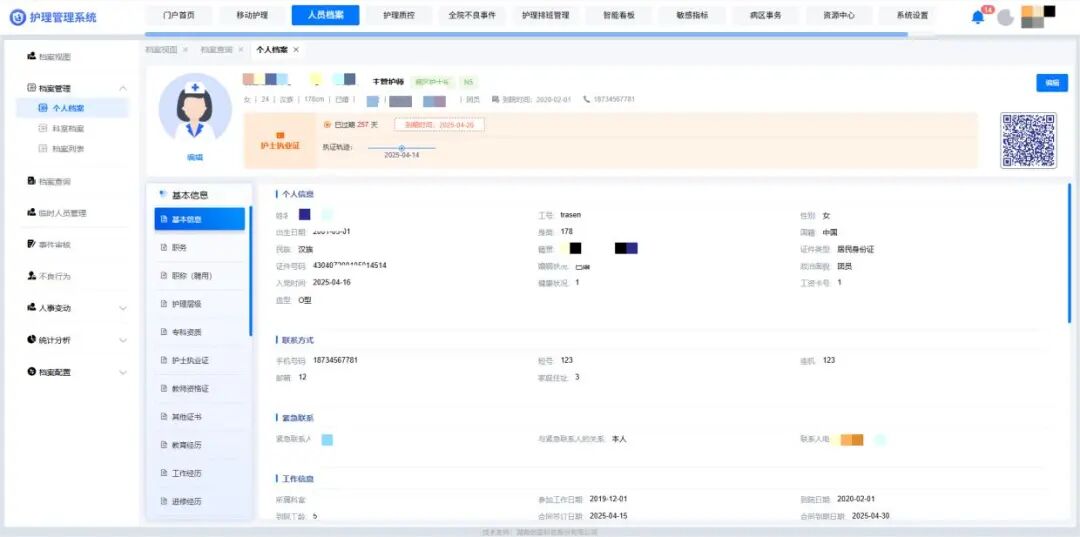
Task: Expand the 档案配置 sidebar menu
Action: (x=123, y=372)
